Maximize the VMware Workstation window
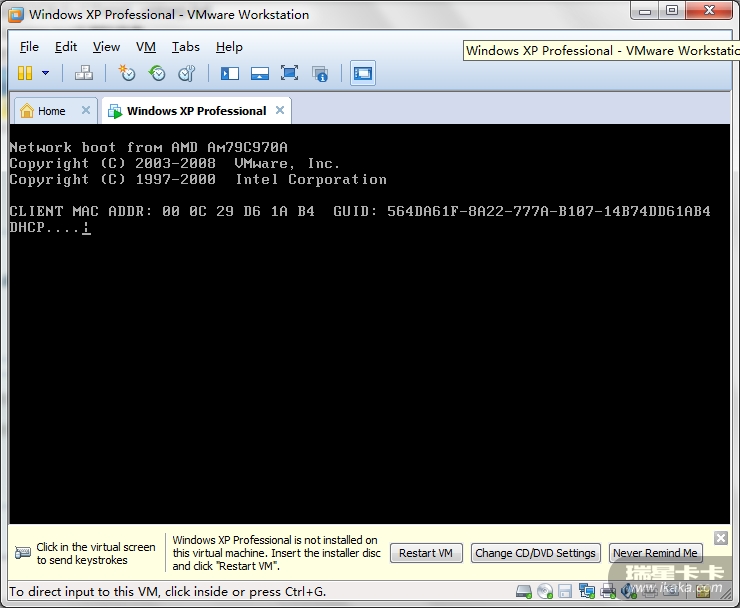 tap(673, 10)
